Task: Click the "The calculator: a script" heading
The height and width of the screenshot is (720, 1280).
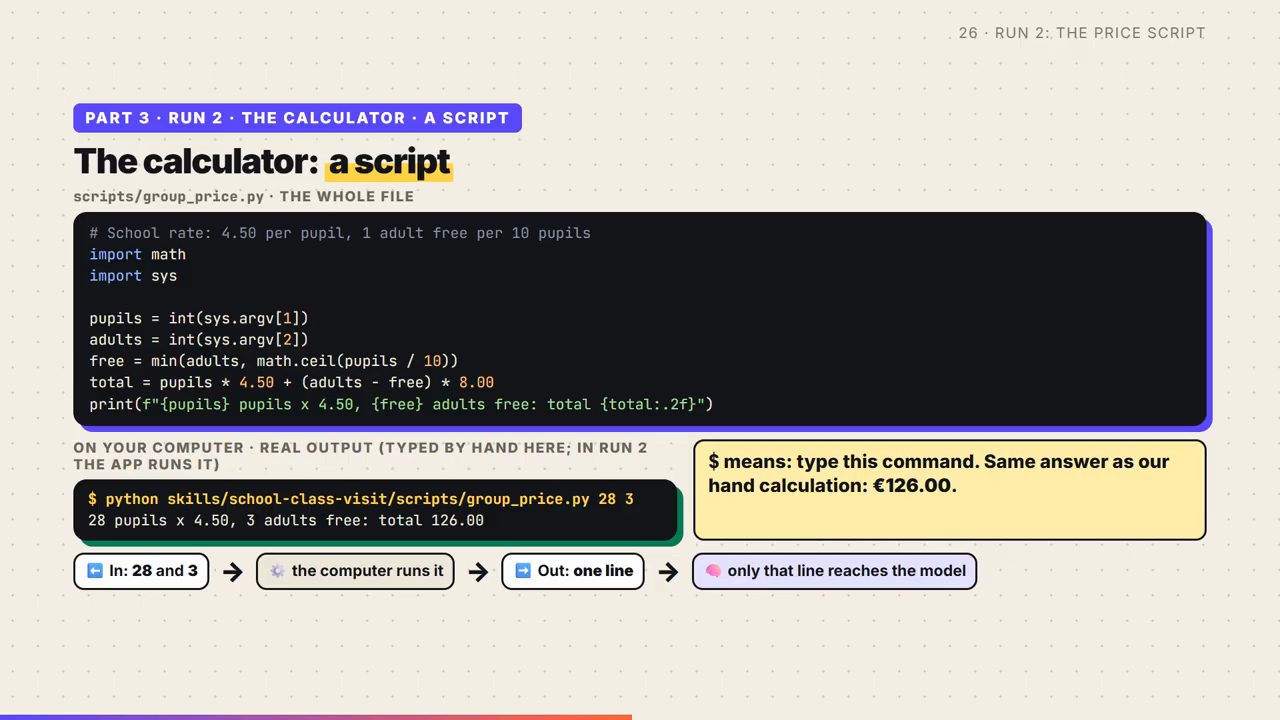Action: click(x=263, y=161)
